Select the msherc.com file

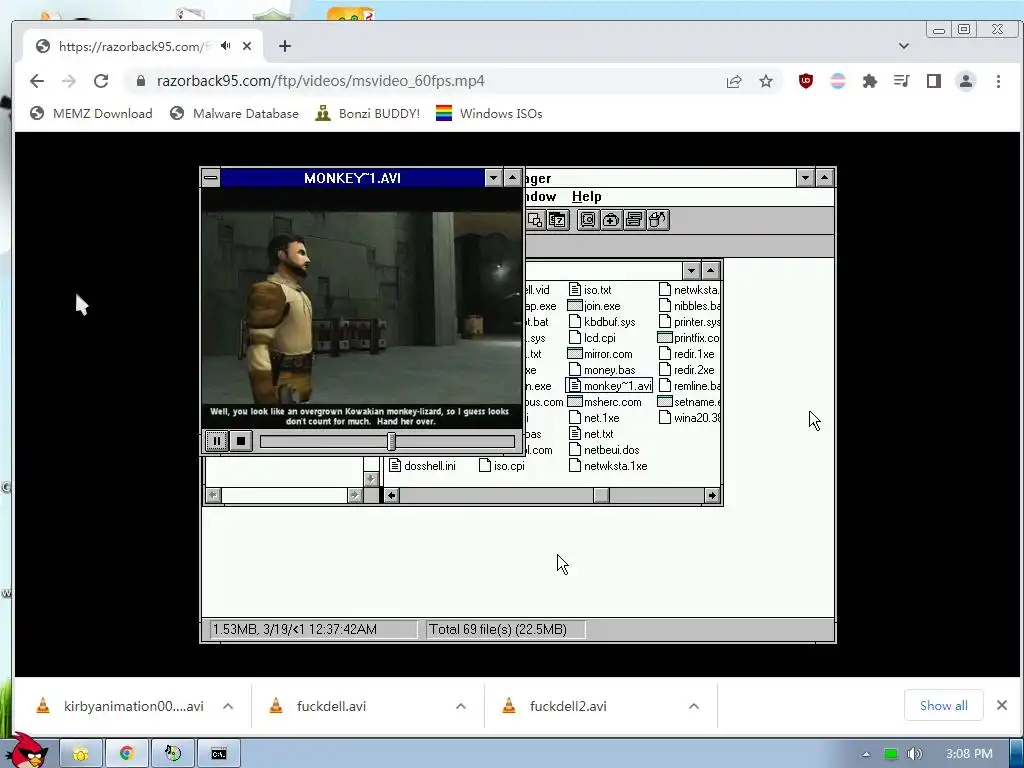click(604, 402)
